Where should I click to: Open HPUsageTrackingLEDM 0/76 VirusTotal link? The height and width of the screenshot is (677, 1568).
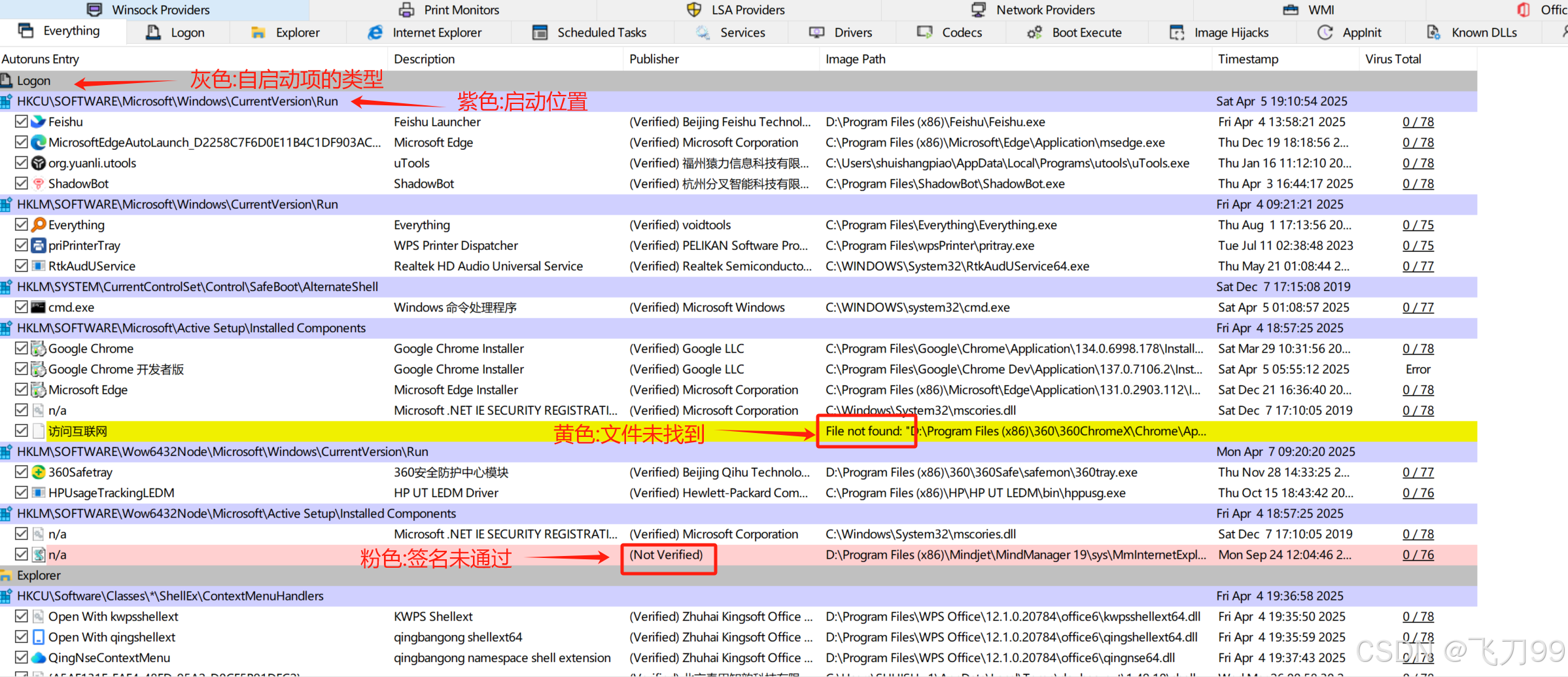(1418, 493)
